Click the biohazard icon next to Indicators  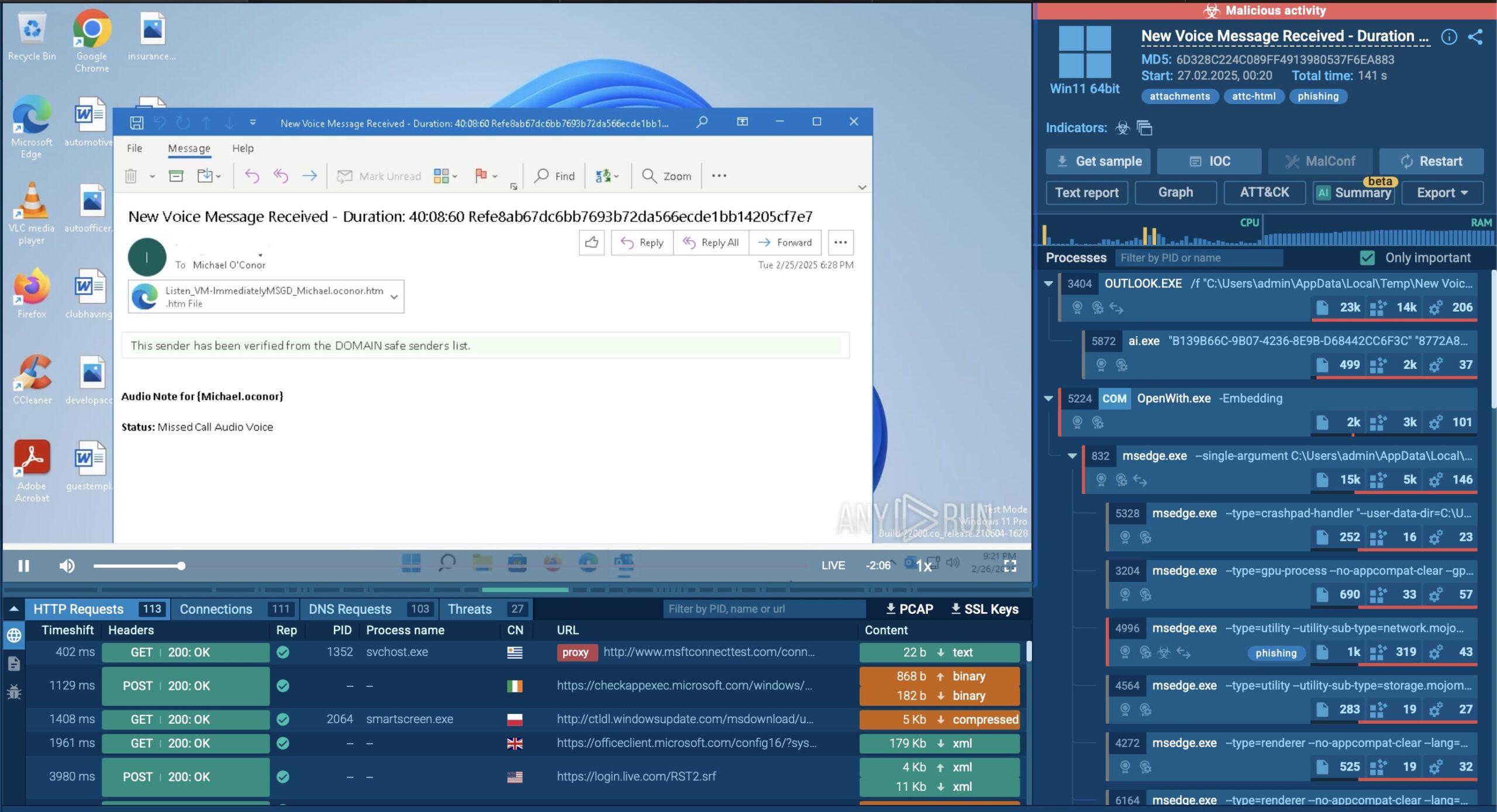[x=1122, y=127]
